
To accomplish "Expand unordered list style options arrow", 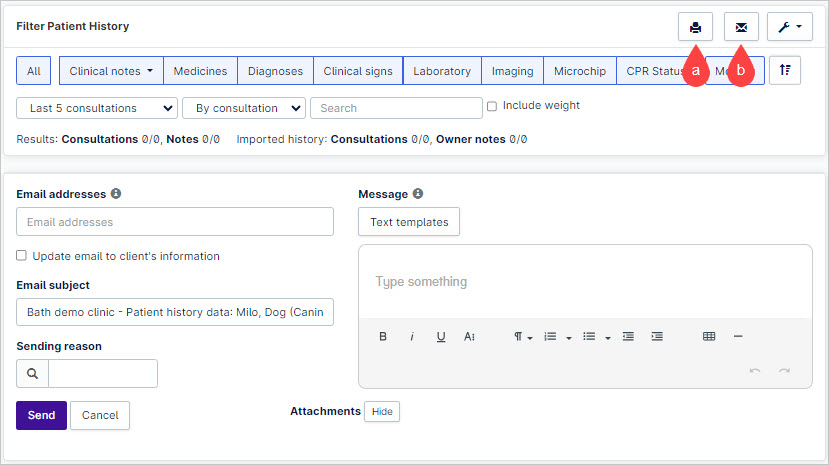I will click(x=608, y=338).
